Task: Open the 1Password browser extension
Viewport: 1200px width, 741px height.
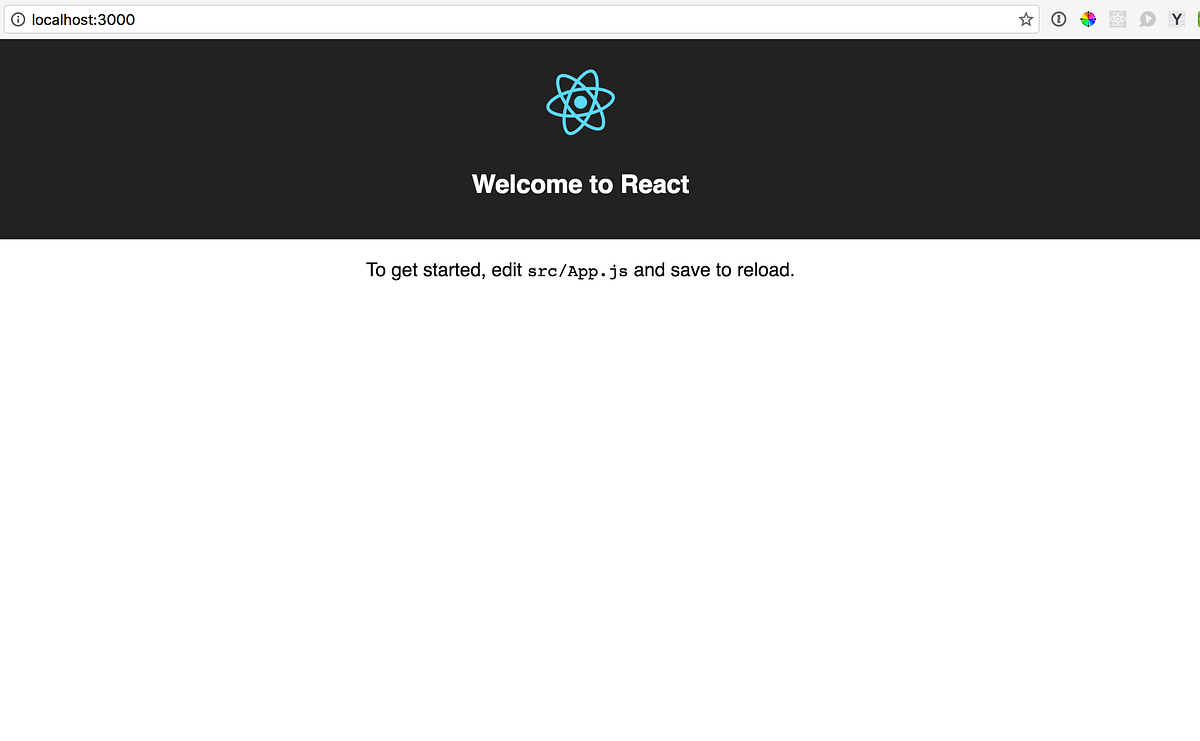Action: 1058,19
